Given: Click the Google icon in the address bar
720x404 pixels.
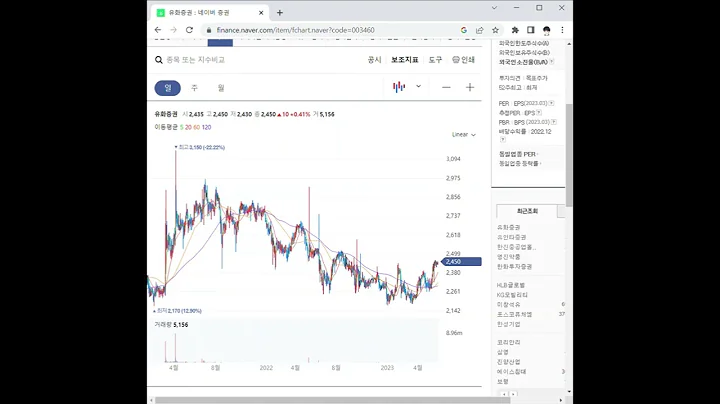Looking at the screenshot, I should (464, 30).
